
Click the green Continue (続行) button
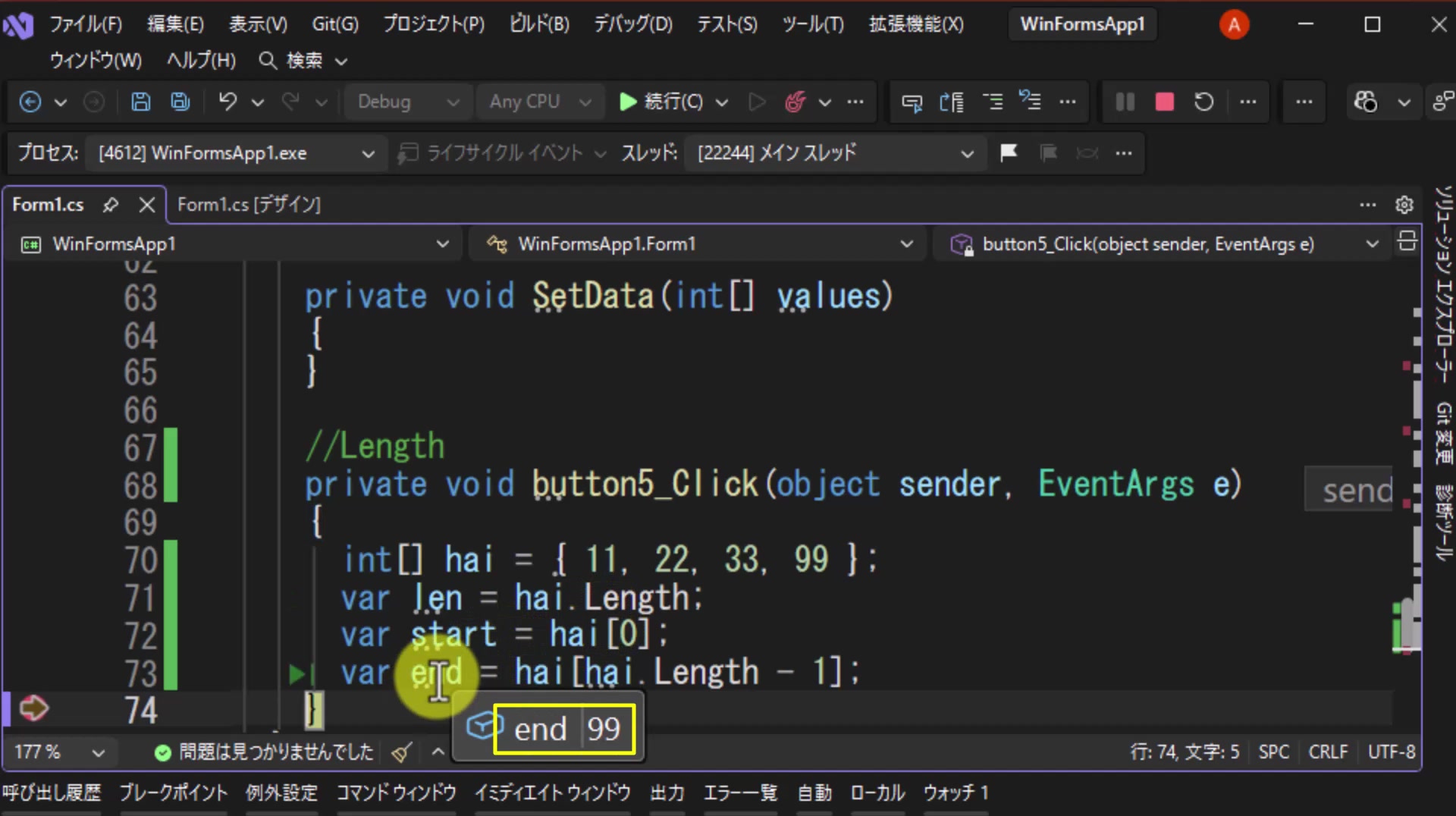661,102
